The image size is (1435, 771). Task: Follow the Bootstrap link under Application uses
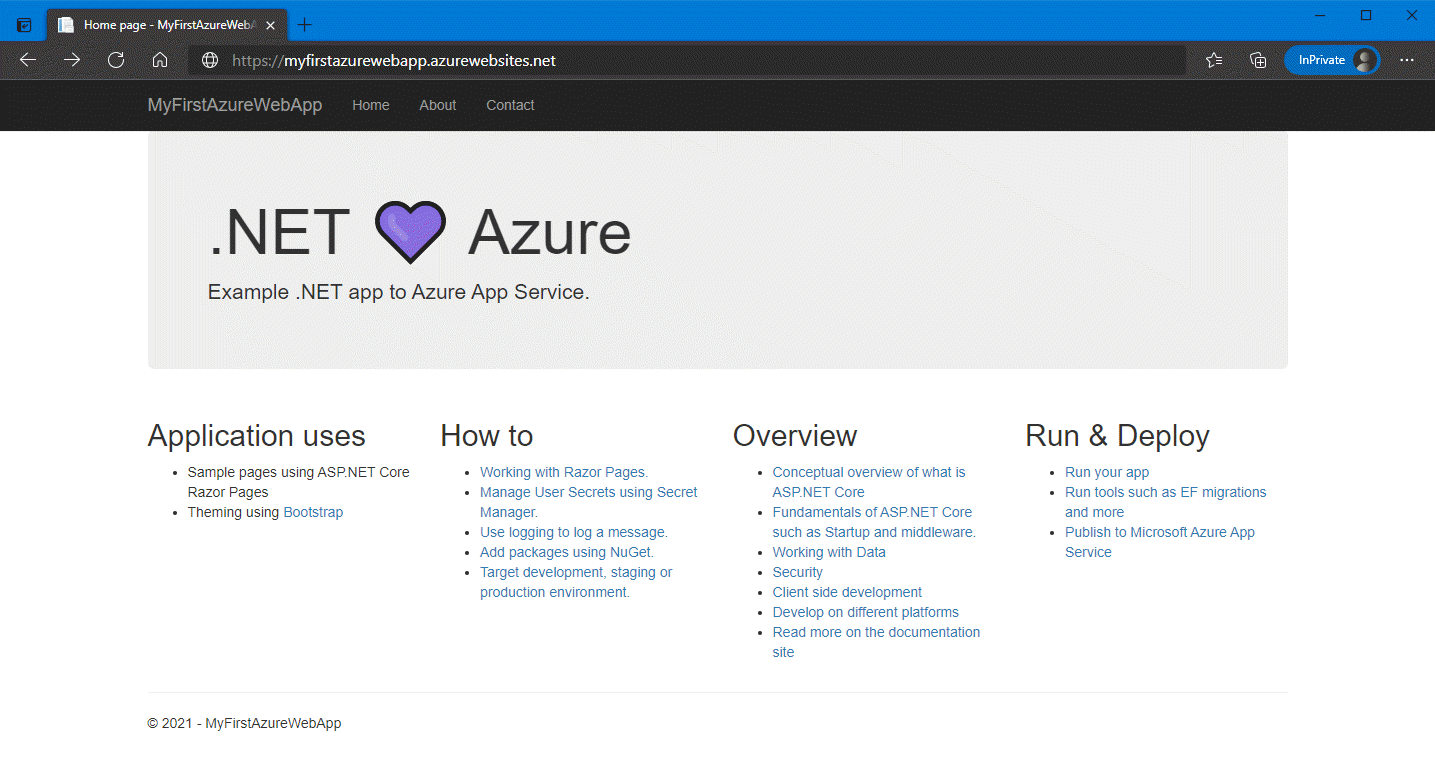tap(313, 511)
